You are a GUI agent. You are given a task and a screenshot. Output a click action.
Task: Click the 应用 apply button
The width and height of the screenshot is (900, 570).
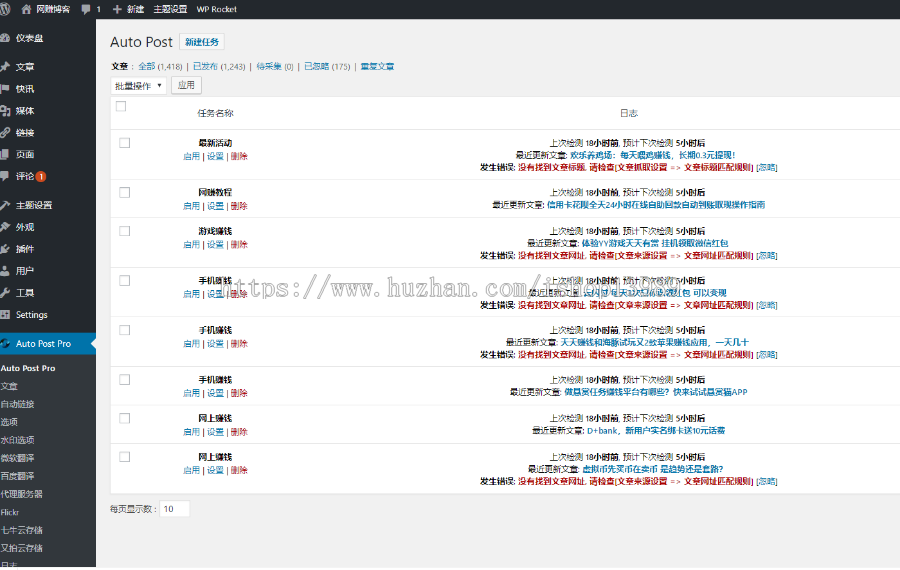pos(186,85)
